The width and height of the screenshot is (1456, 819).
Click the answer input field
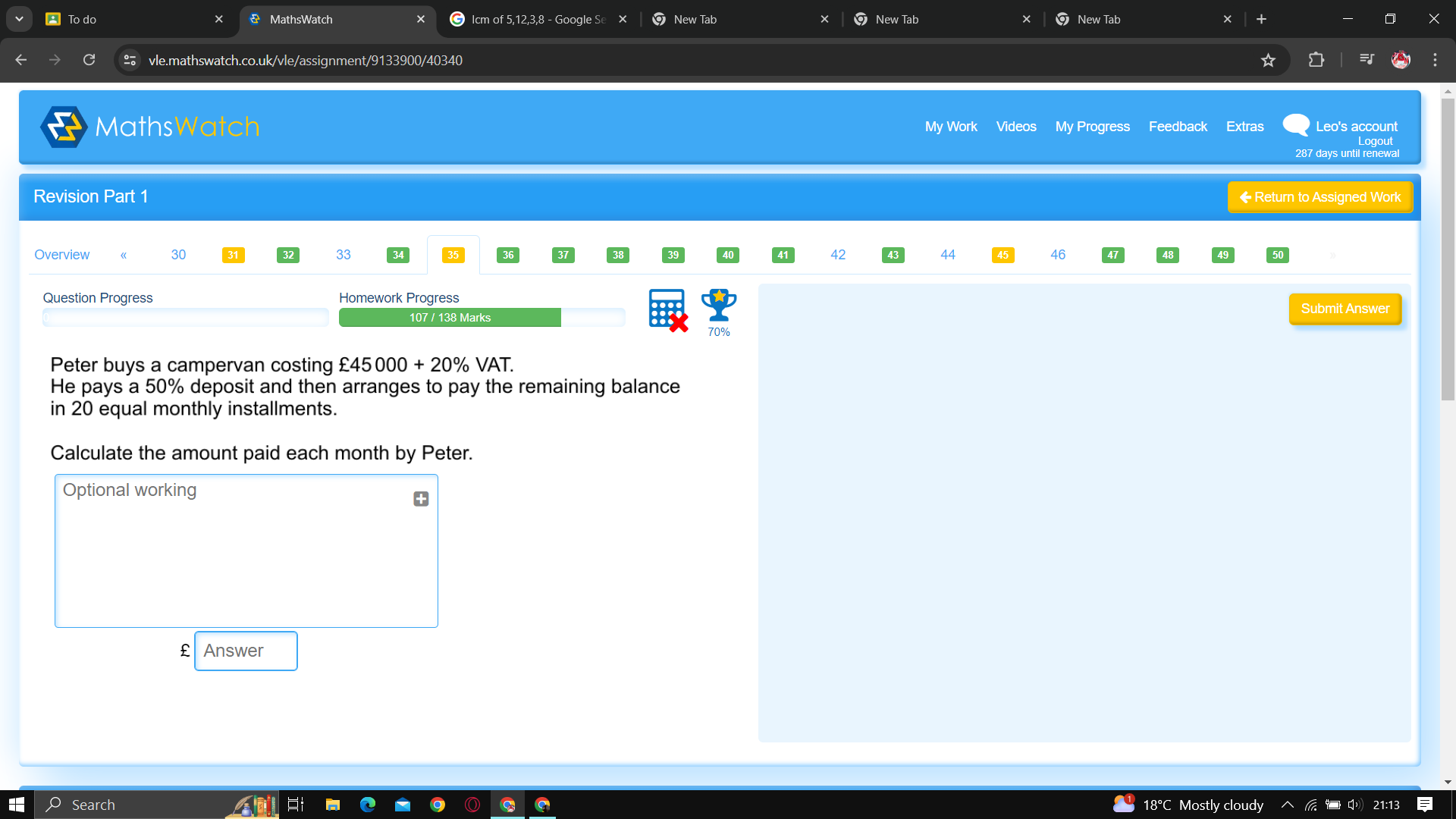pos(245,650)
